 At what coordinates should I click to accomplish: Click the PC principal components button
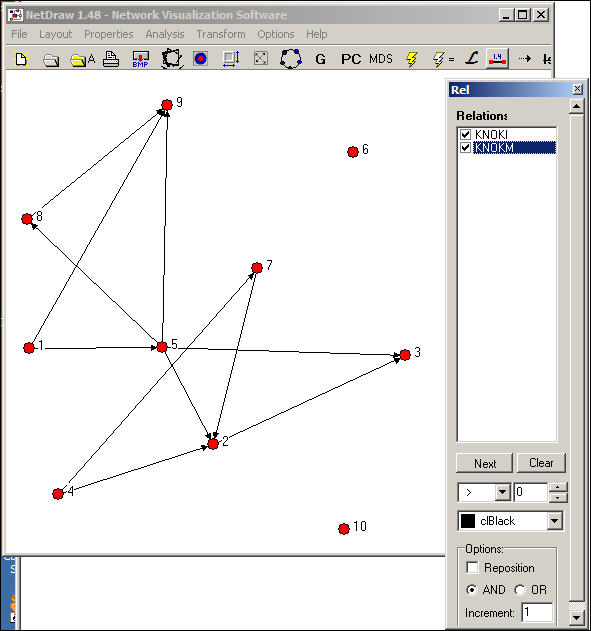pos(351,59)
